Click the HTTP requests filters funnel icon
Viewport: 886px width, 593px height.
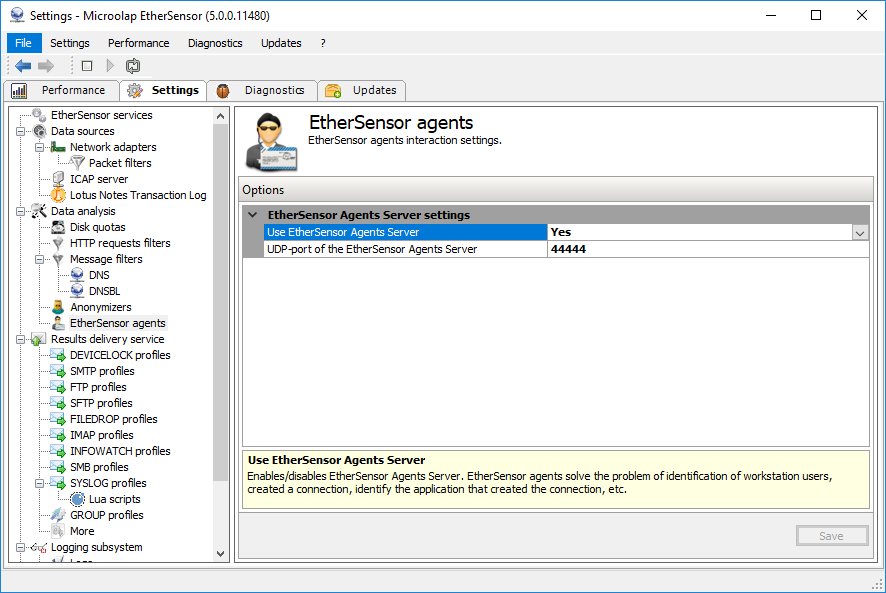(58, 243)
